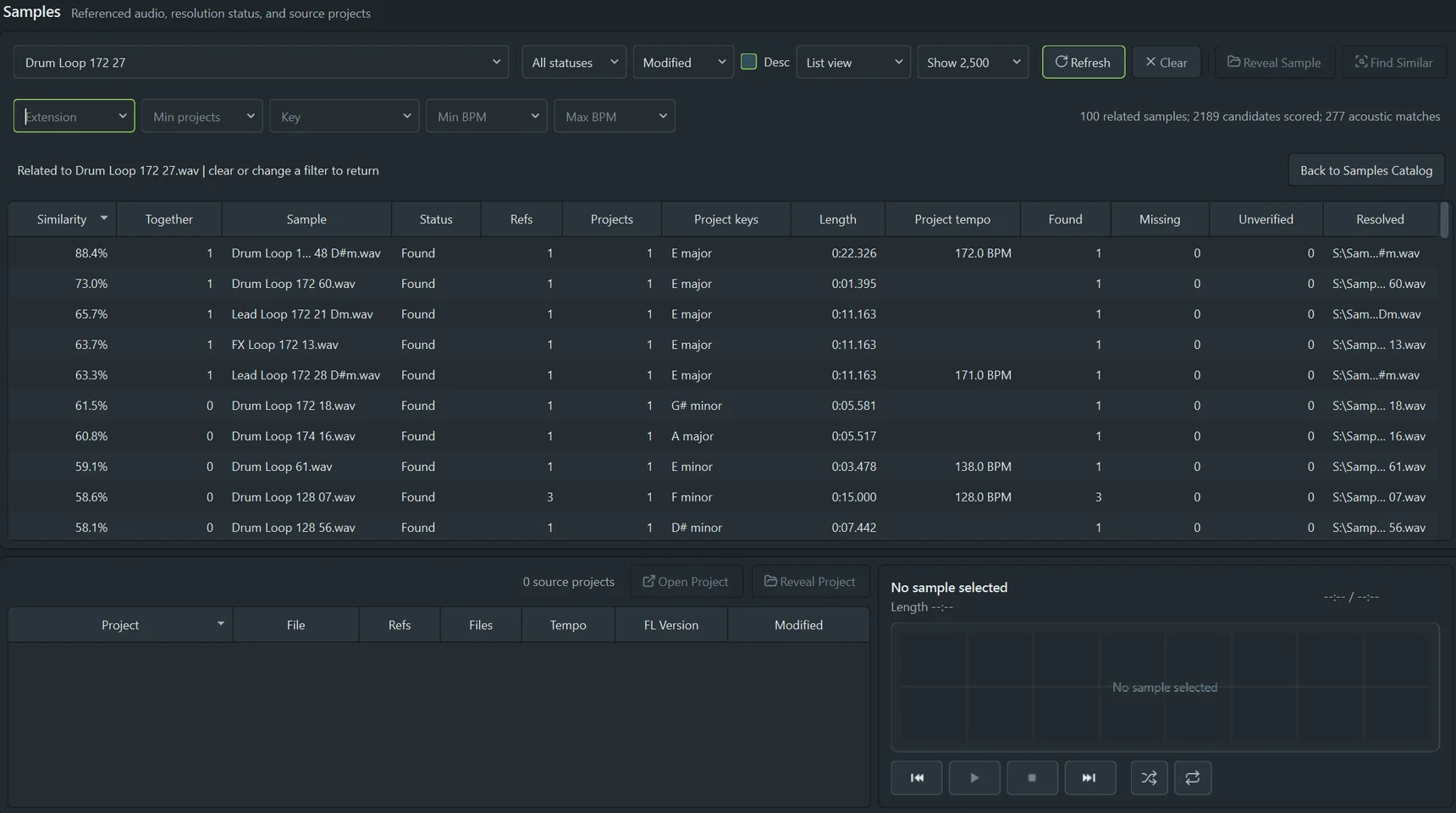Select row FX Loop 172 13.wav
Screen dimensions: 1456x813
(x=724, y=344)
